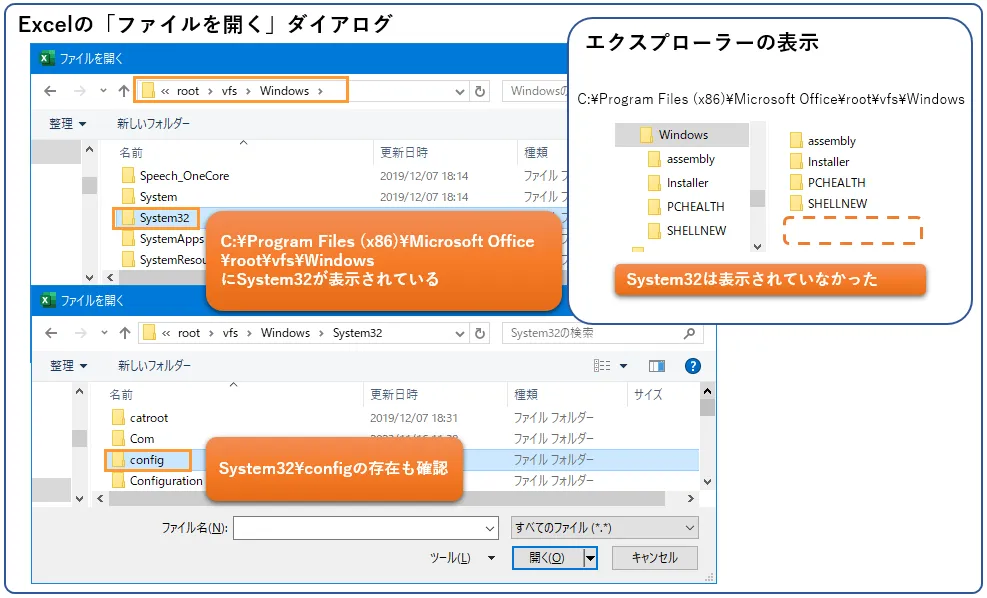Open 整理 menu in System32 dialog
987x598 pixels.
(68, 366)
